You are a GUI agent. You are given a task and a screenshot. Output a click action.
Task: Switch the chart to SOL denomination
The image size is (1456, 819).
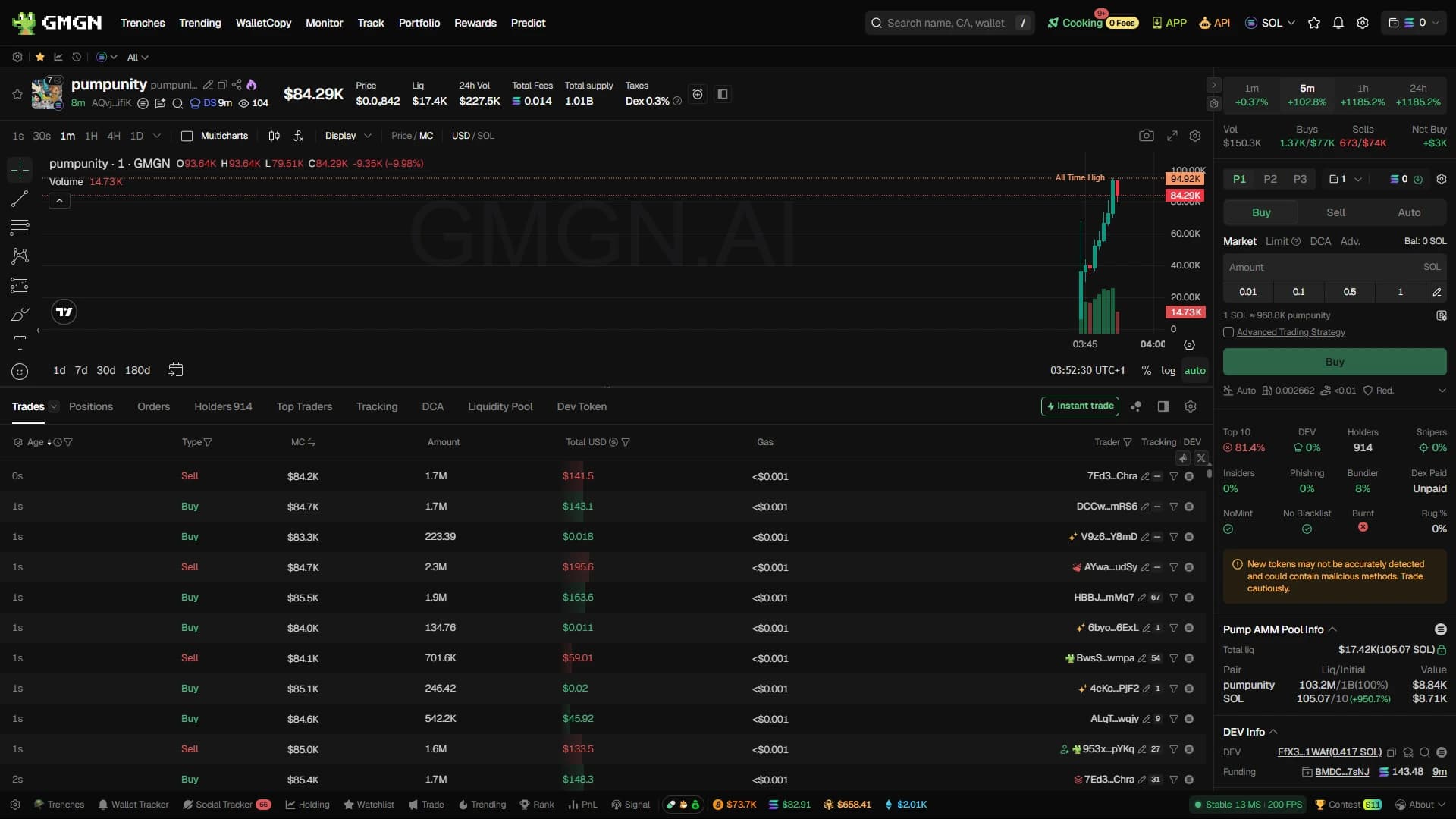[485, 136]
